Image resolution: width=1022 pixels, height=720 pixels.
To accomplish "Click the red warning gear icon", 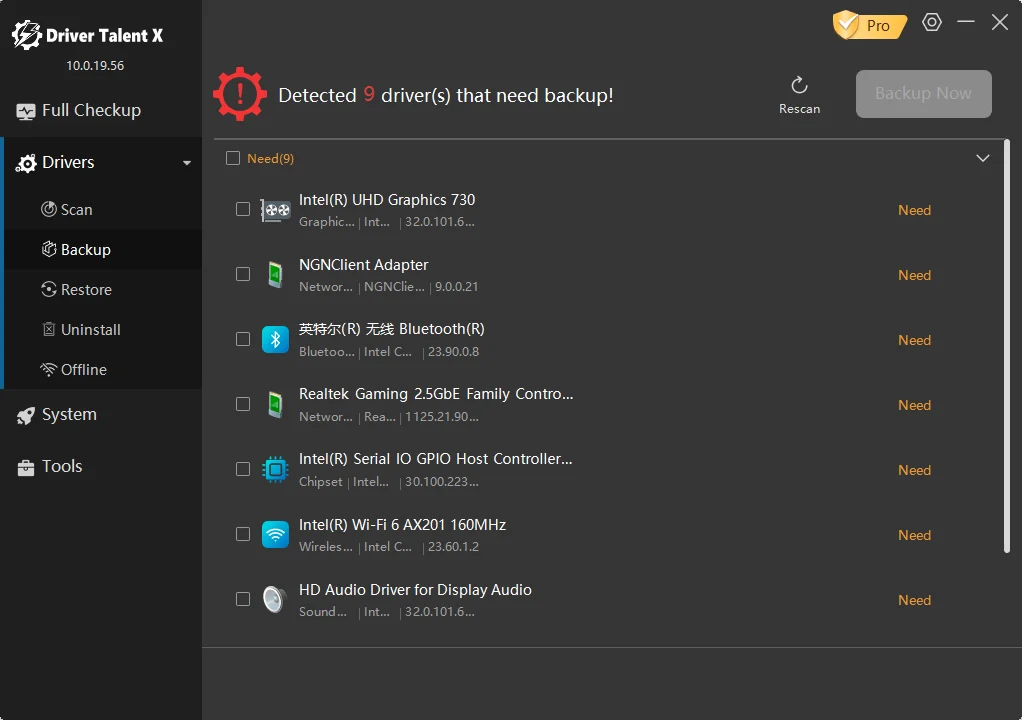I will tap(240, 94).
